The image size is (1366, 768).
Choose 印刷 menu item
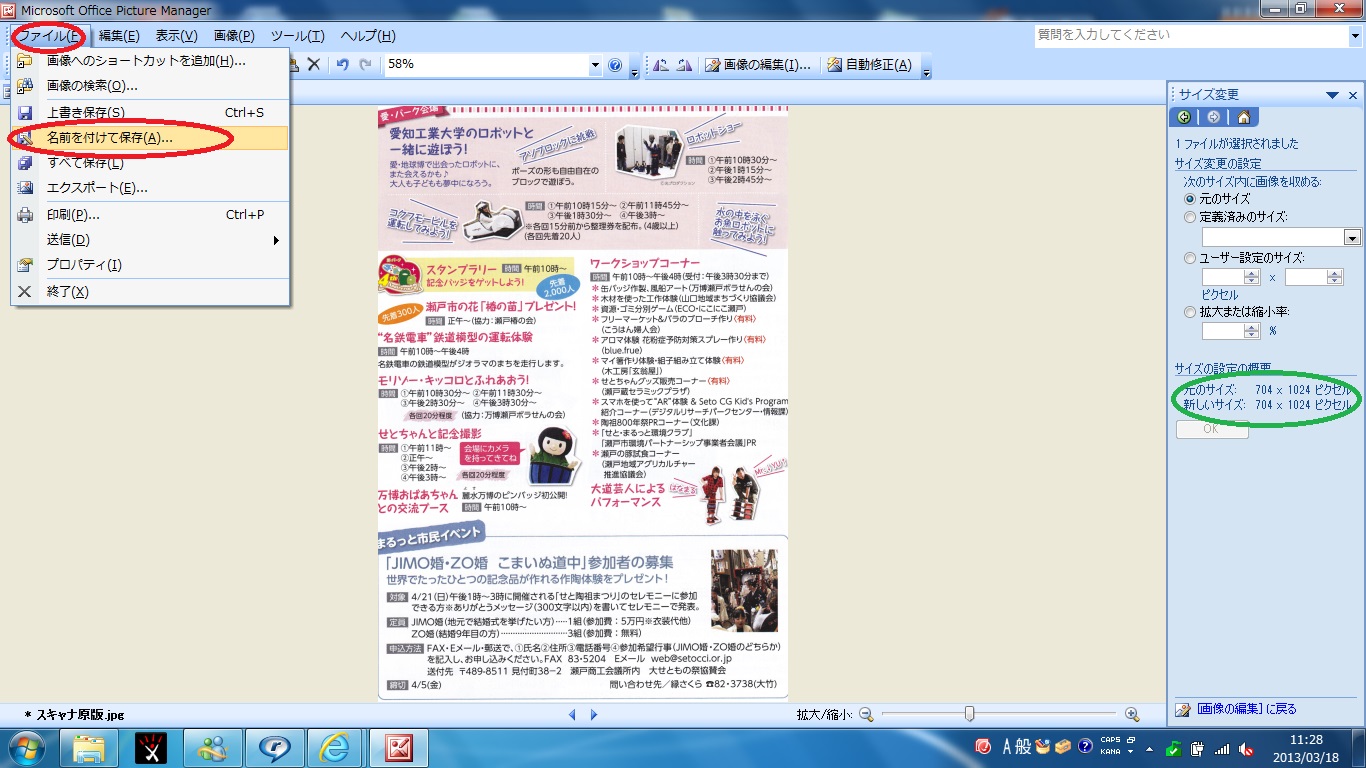pos(150,215)
